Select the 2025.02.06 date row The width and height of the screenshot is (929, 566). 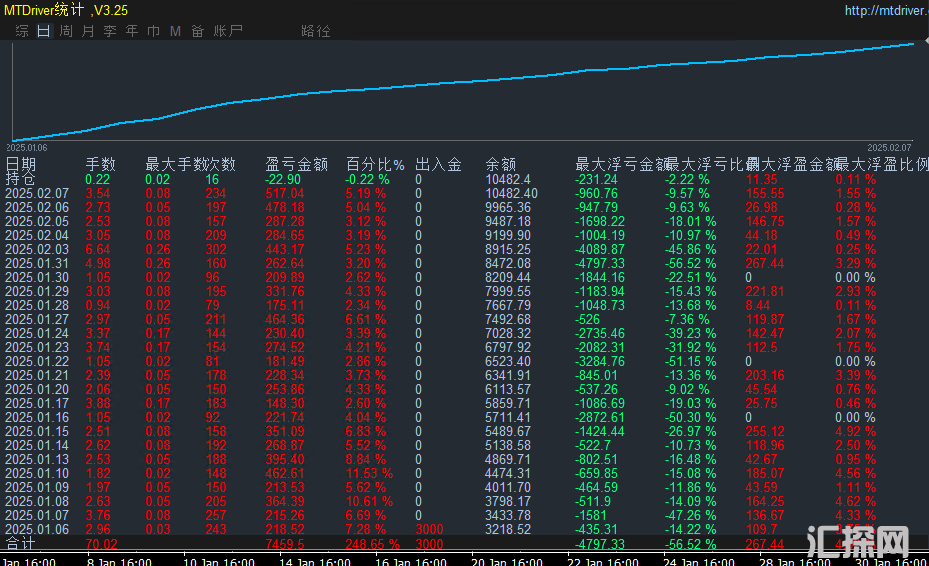pyautogui.click(x=464, y=207)
